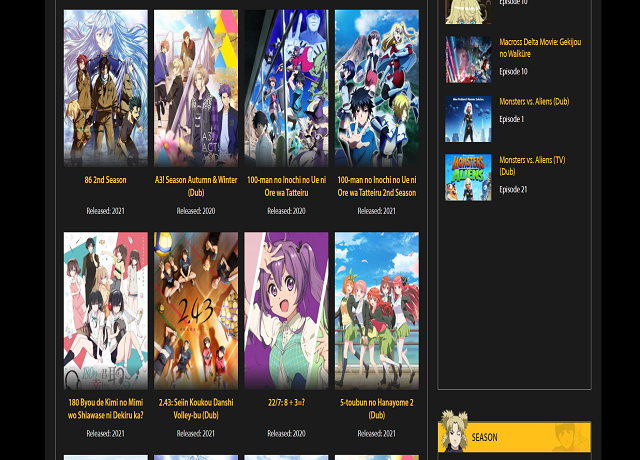This screenshot has height=460, width=640.
Task: Open Monsters vs. Aliens (Dub) title link
Action: pos(533,102)
